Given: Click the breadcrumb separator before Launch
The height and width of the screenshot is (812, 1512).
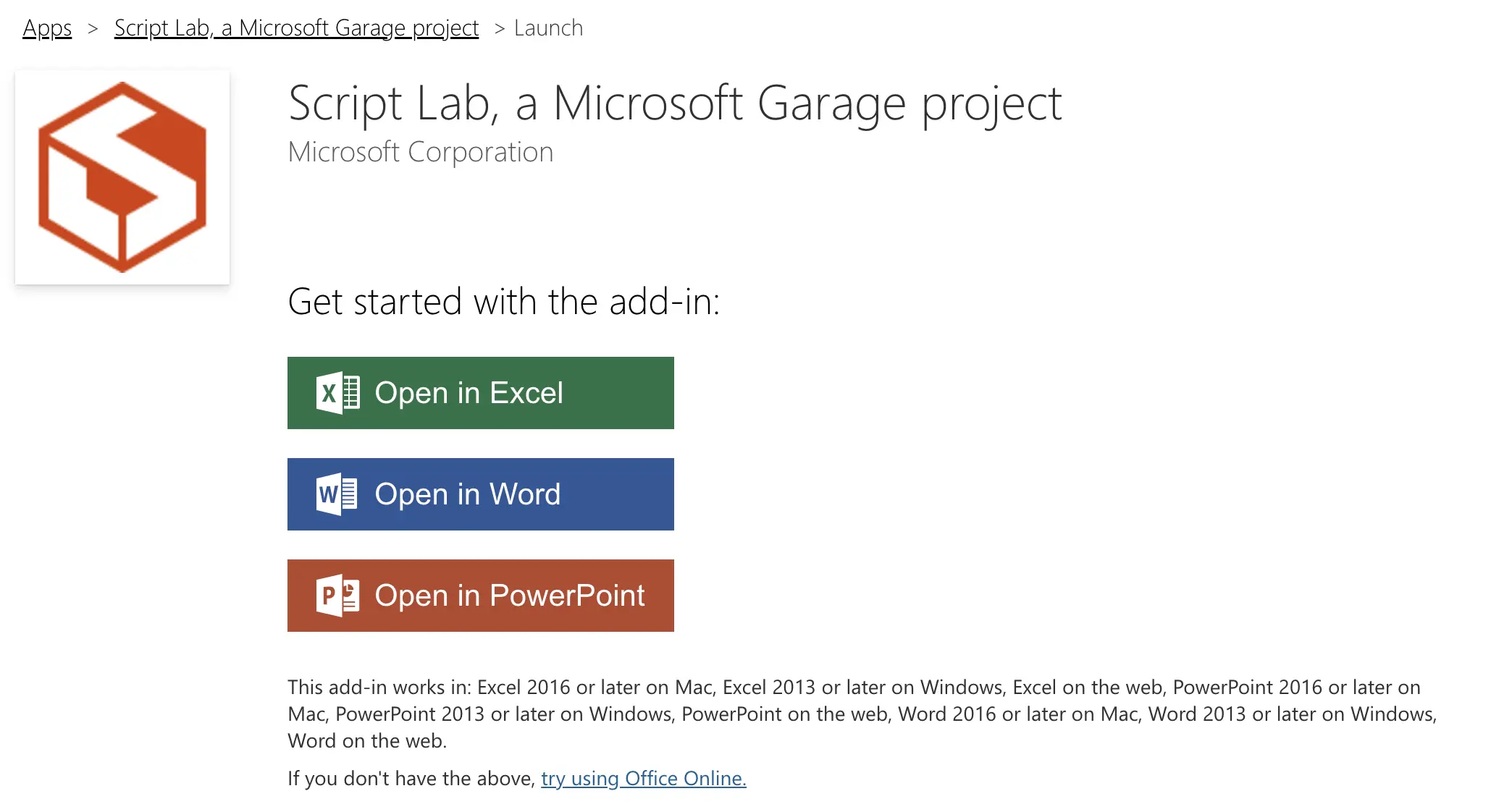Looking at the screenshot, I should coord(499,28).
